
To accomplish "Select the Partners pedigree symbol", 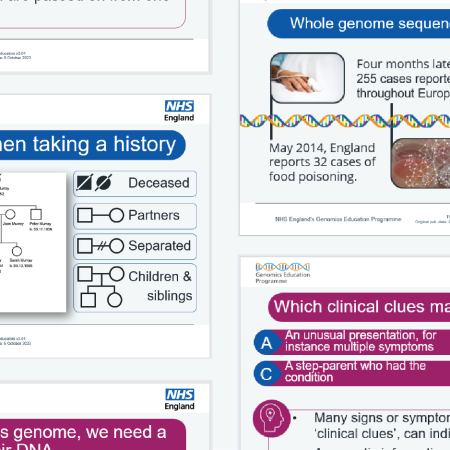I will 135,216.
